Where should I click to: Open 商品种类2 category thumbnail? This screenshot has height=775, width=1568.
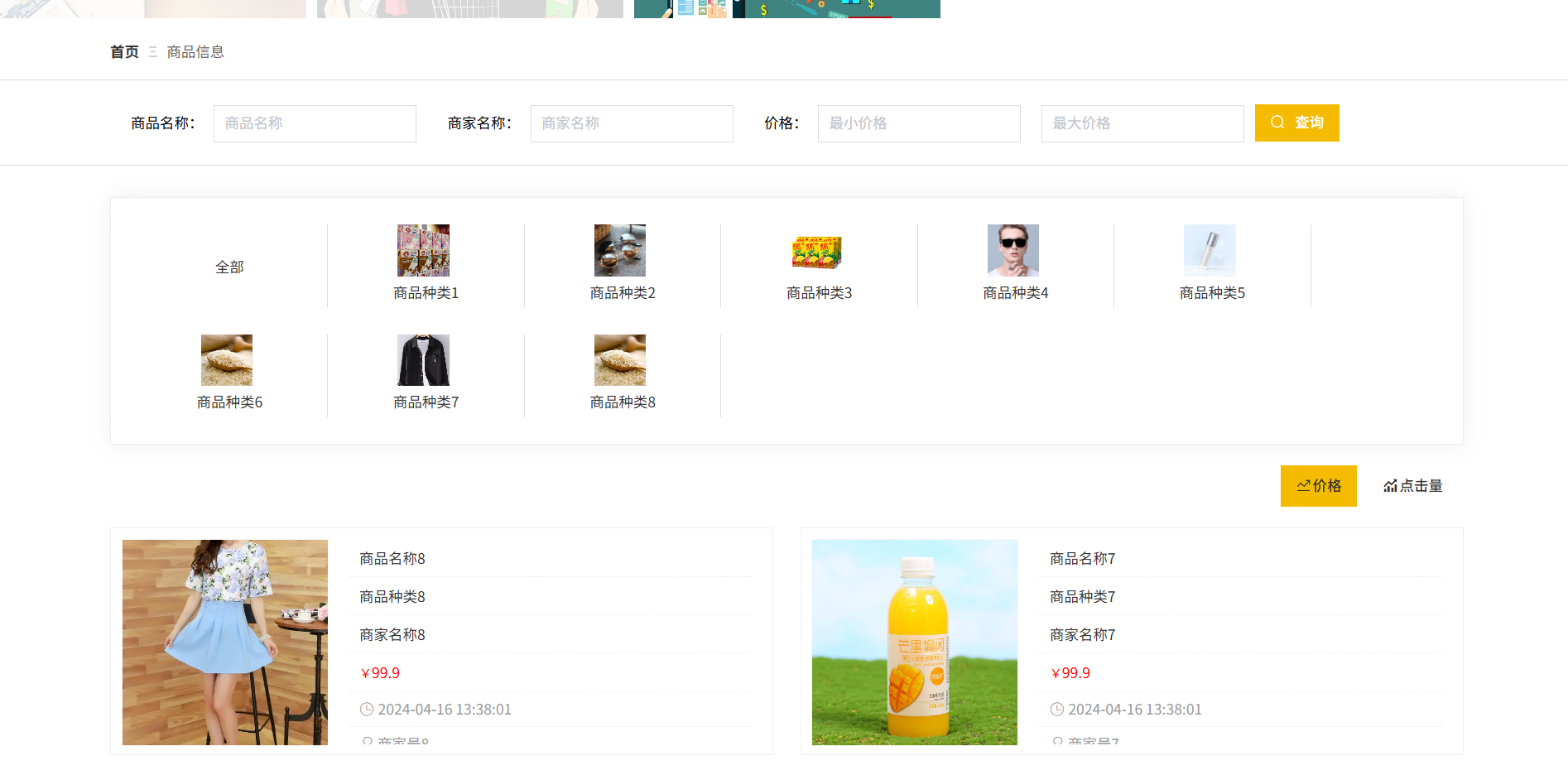620,250
